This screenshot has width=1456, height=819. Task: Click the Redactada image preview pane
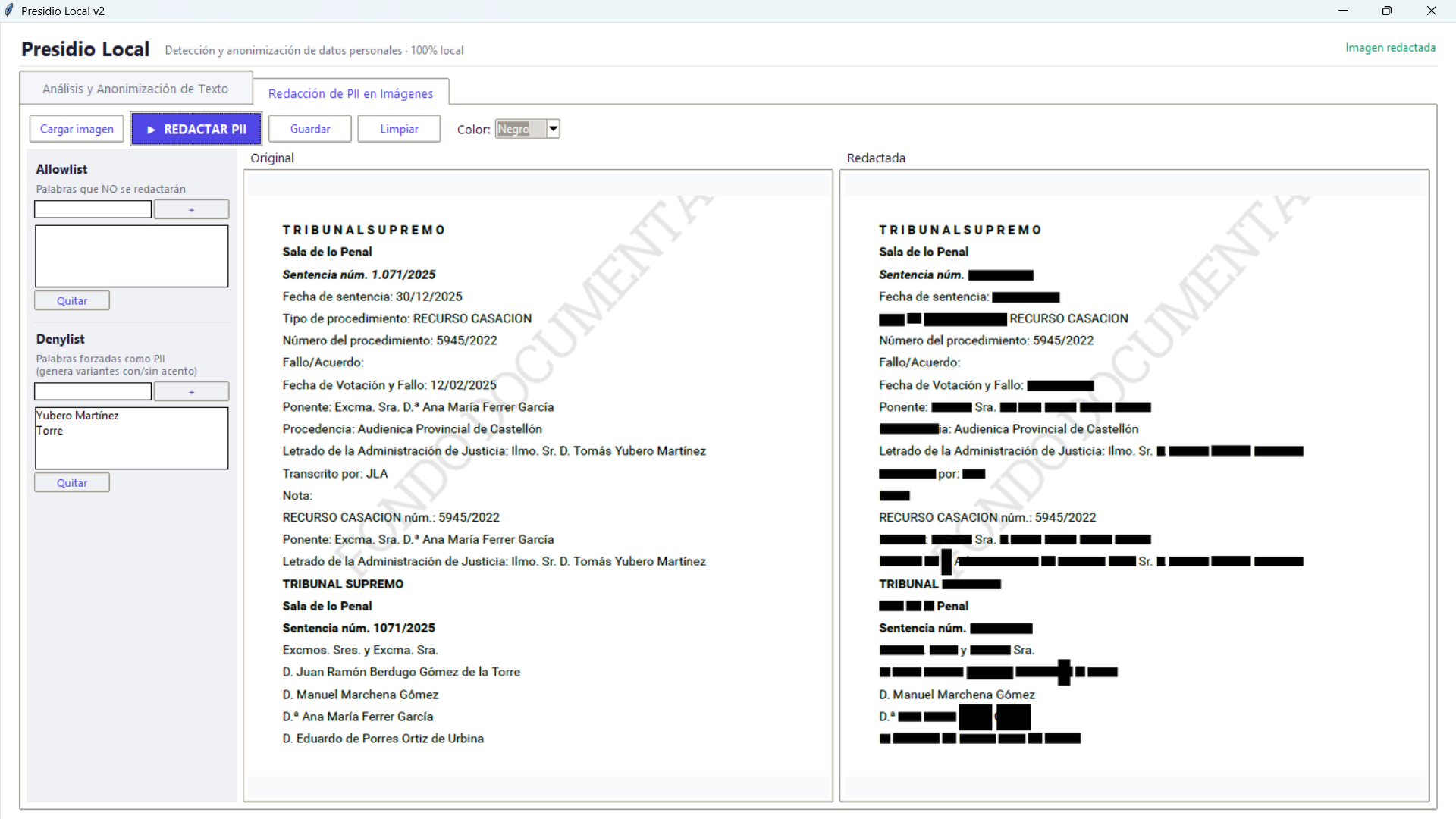point(1134,485)
